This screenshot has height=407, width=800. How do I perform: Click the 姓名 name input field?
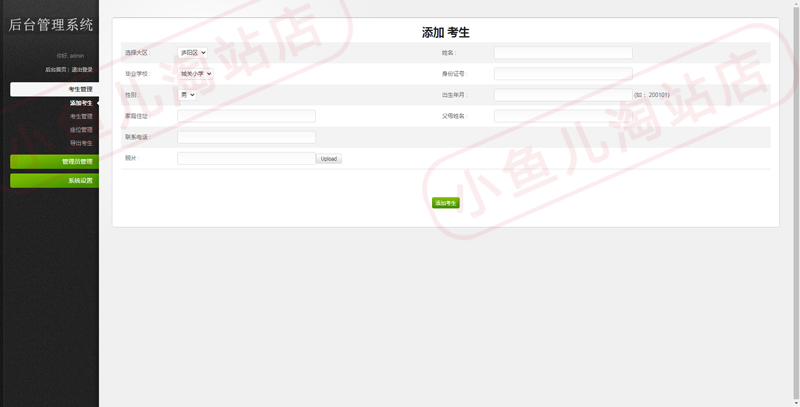point(563,53)
